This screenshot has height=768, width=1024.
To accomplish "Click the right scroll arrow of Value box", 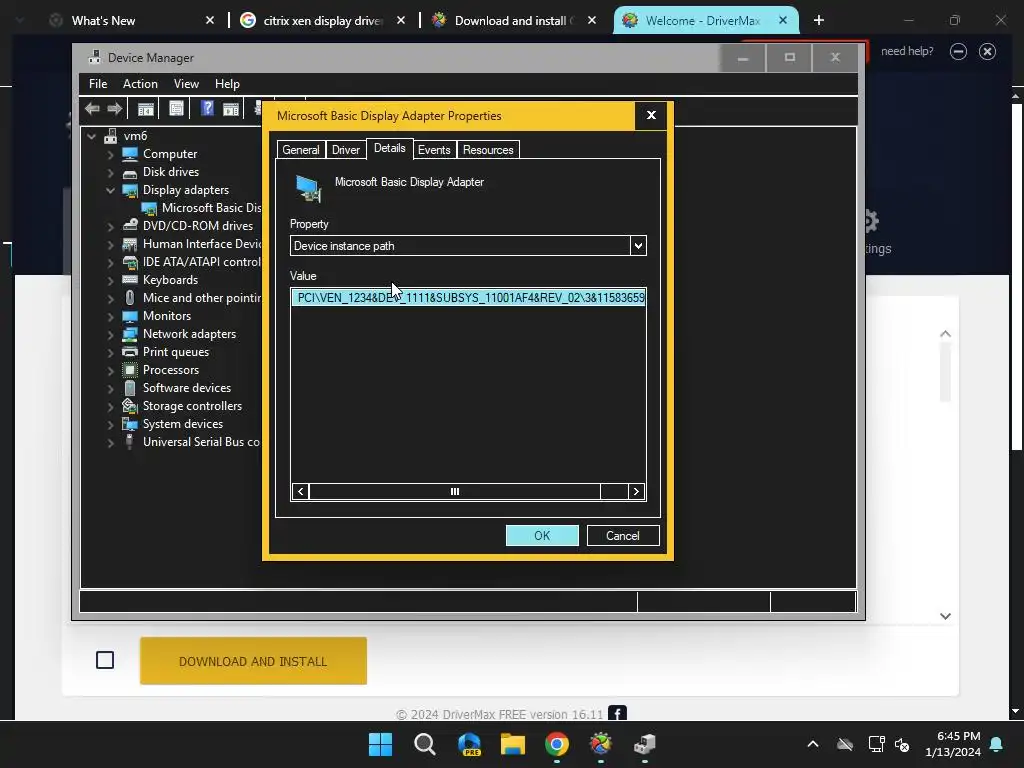I will coord(636,492).
